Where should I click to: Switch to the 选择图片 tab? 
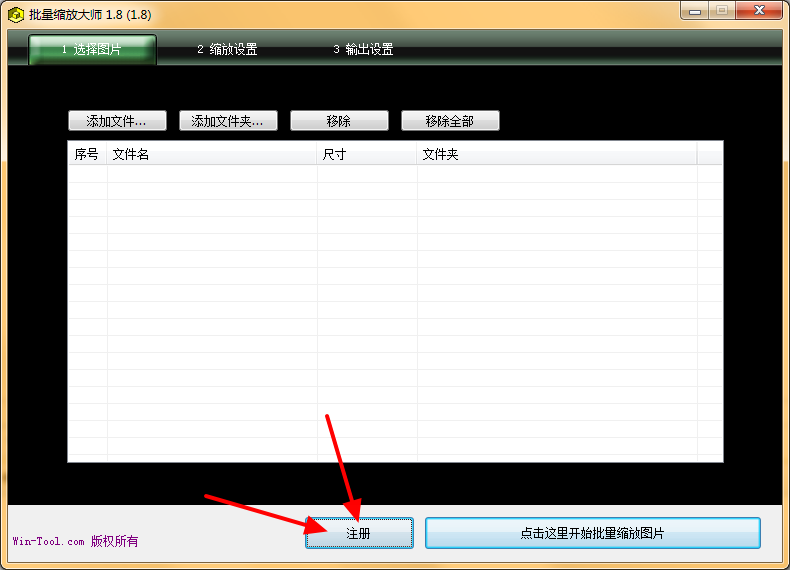coord(92,49)
